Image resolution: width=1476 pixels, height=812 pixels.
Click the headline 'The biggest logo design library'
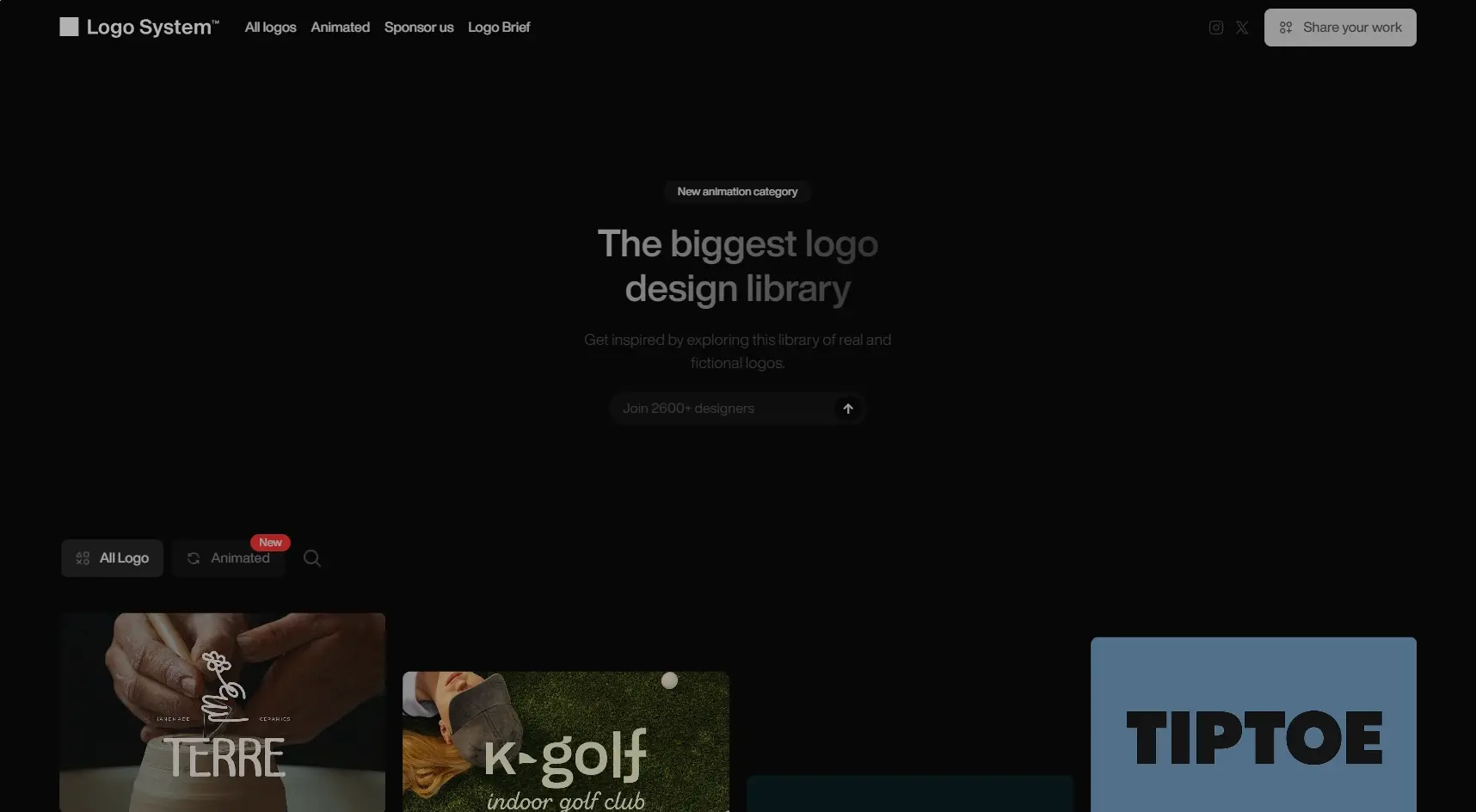[x=738, y=266]
